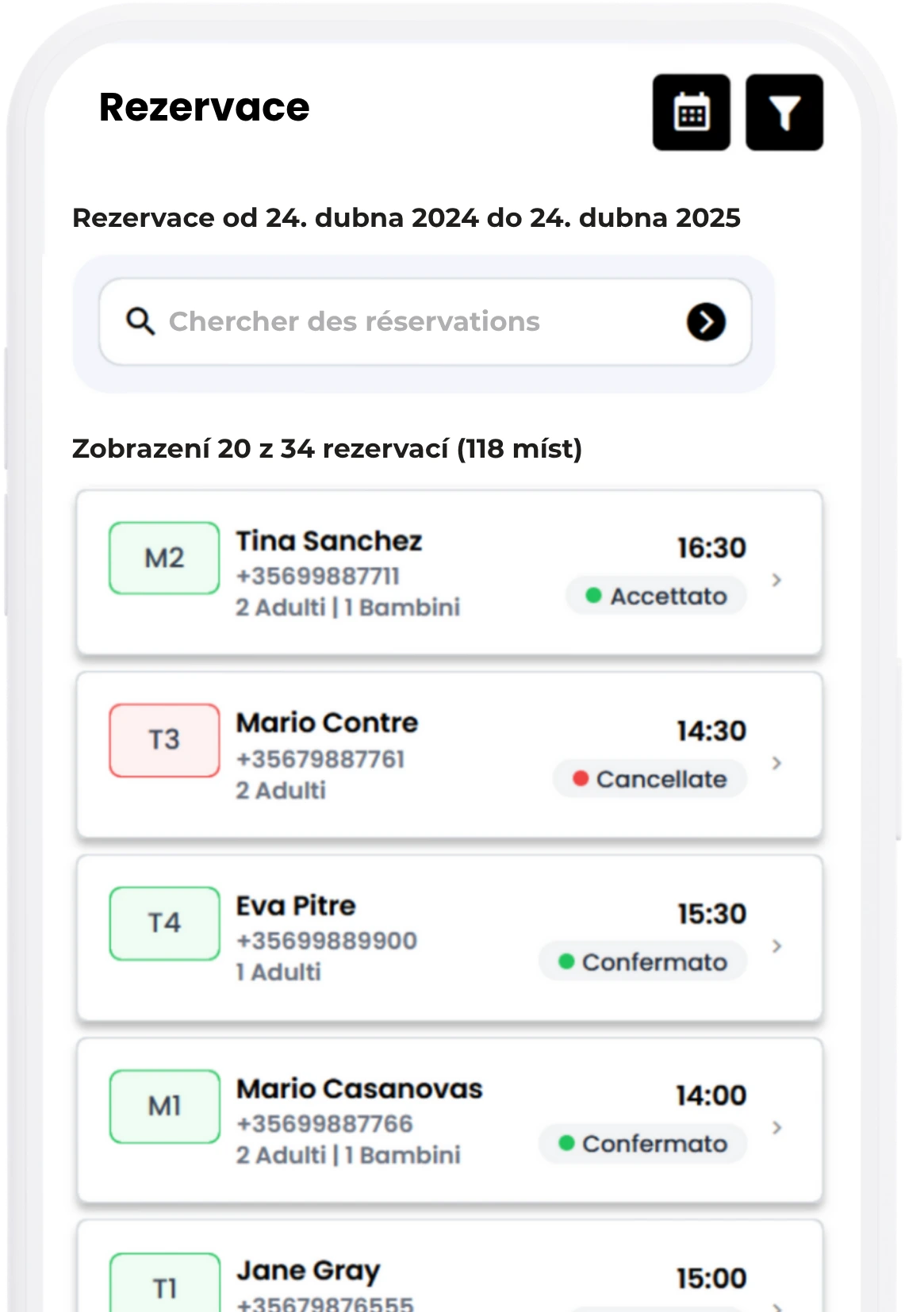Screen dimensions: 924x1312
Task: Open Mario Casanovas reservation by name
Action: click(x=359, y=1088)
